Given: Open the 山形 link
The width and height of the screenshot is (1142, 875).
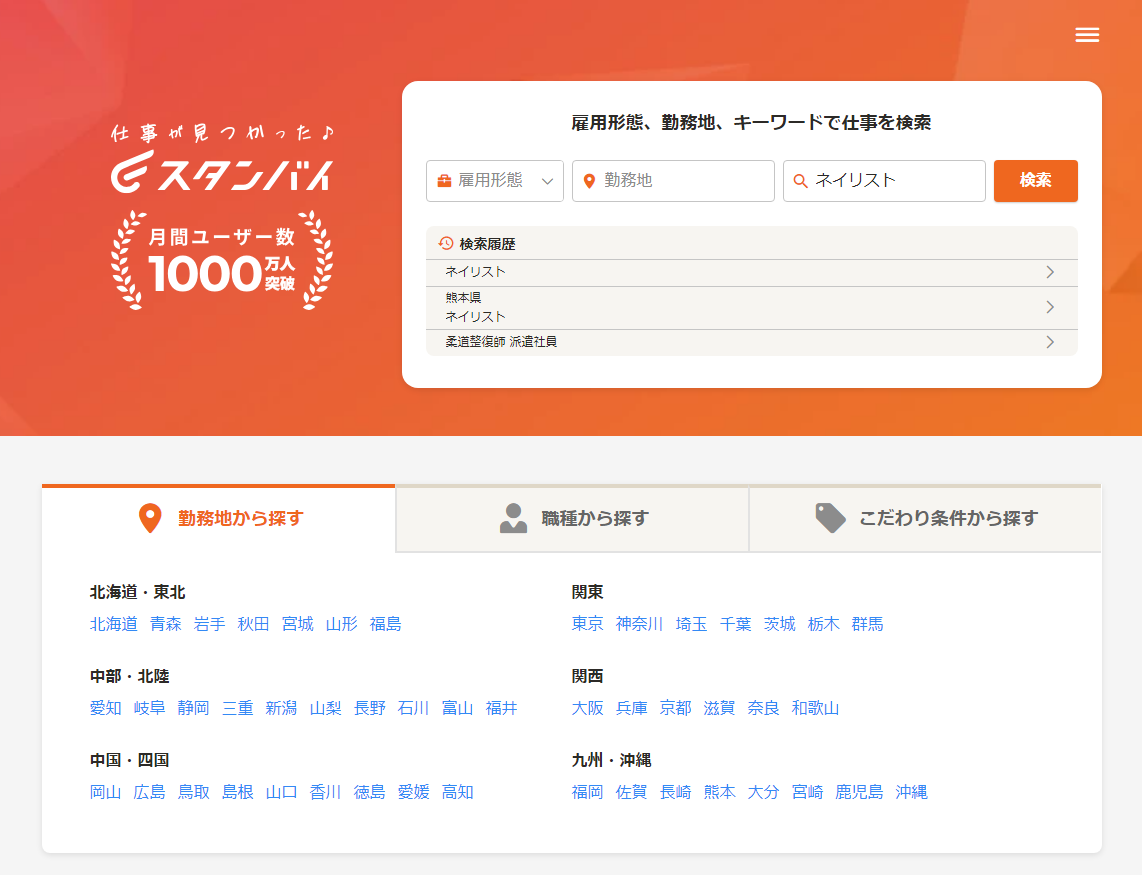Looking at the screenshot, I should [x=342, y=624].
